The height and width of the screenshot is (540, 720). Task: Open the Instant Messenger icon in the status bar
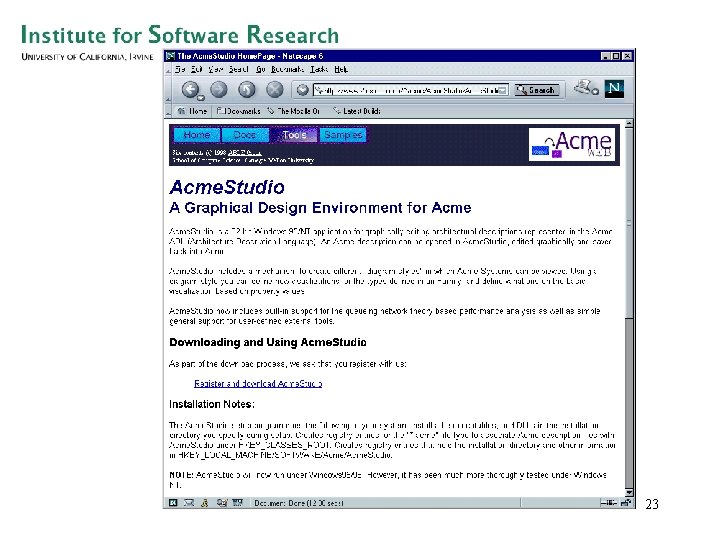pyautogui.click(x=205, y=503)
